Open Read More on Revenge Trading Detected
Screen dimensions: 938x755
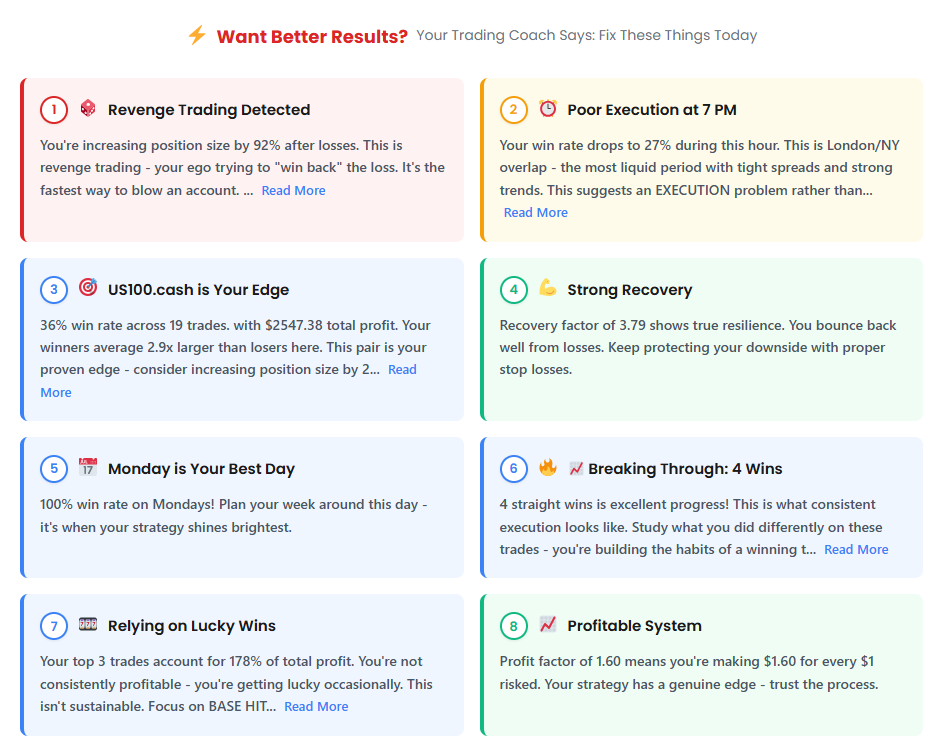coord(293,189)
